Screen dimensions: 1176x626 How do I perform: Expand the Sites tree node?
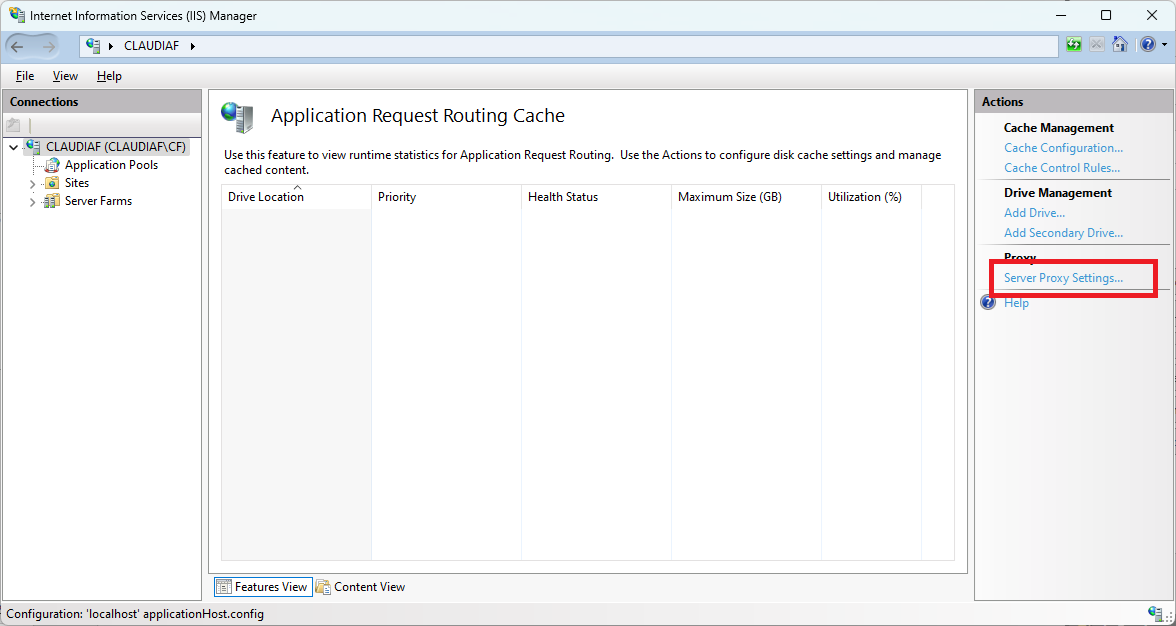pyautogui.click(x=32, y=184)
